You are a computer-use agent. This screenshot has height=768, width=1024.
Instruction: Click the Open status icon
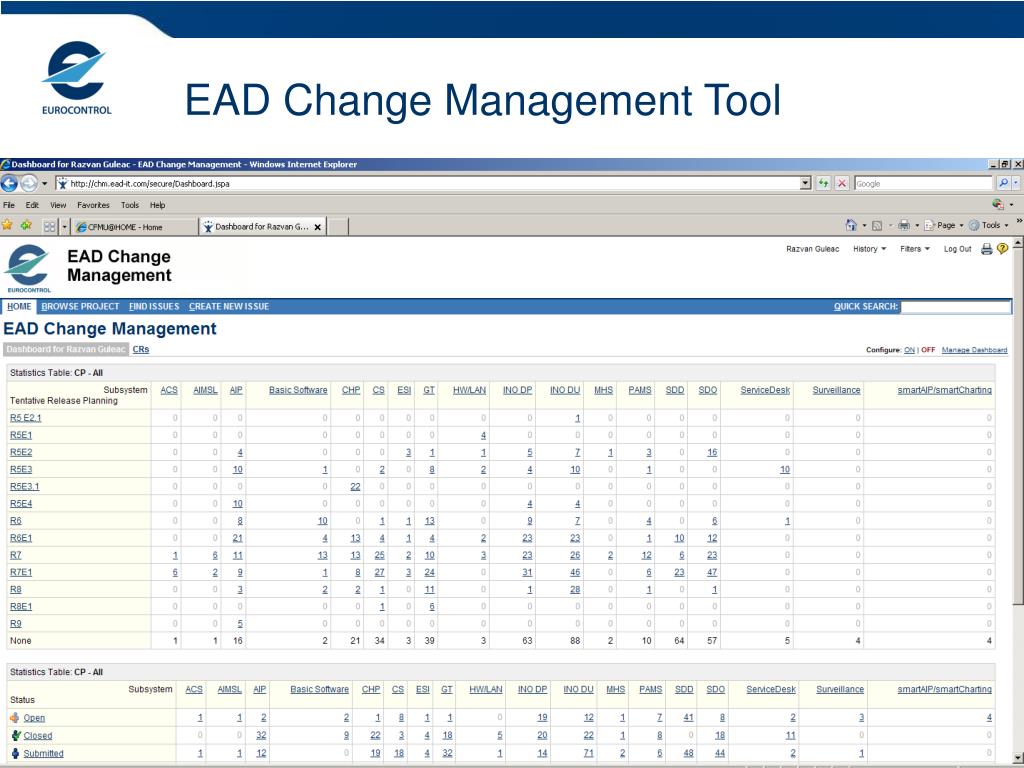pyautogui.click(x=15, y=718)
